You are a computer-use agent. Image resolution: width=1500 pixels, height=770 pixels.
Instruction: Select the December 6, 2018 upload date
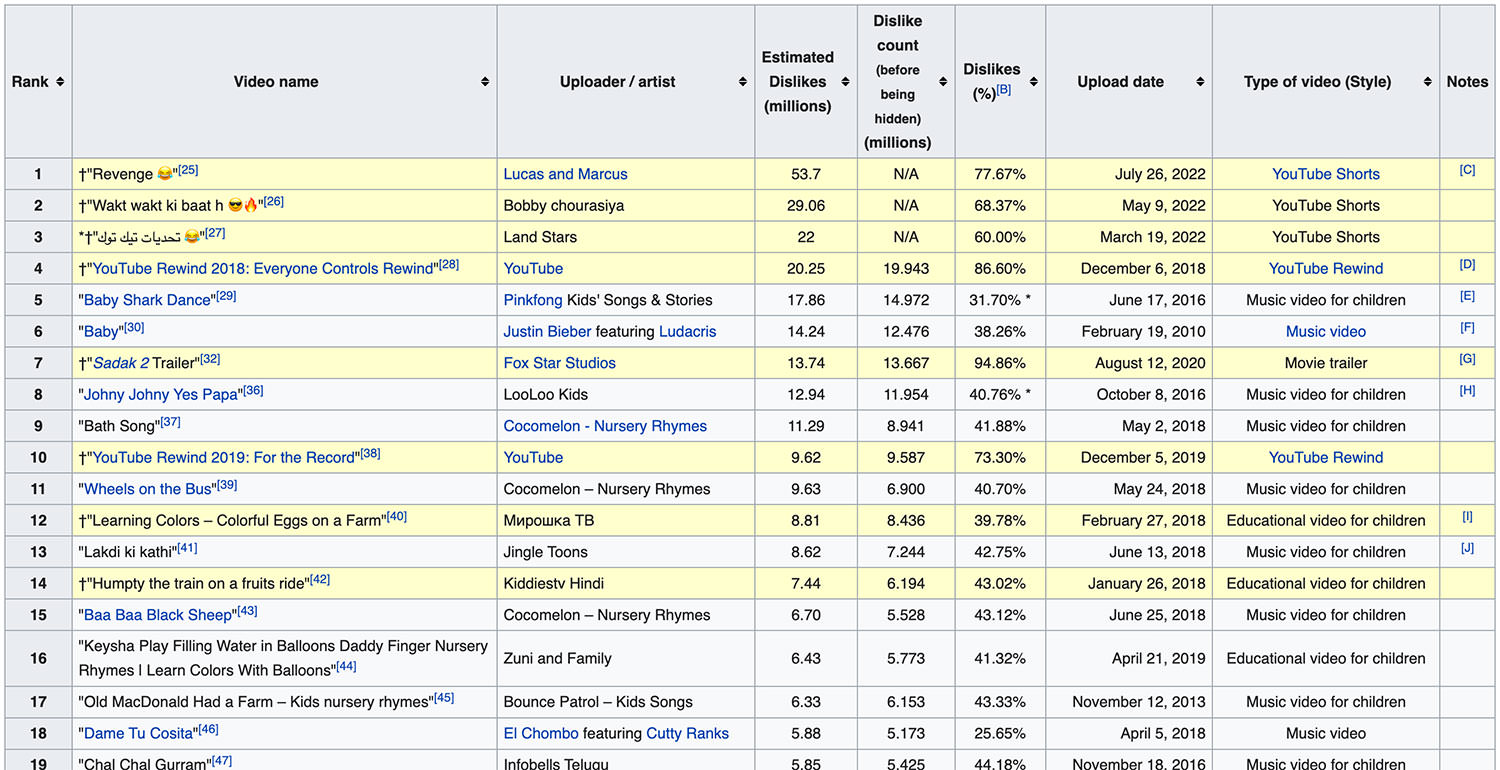pos(1130,268)
